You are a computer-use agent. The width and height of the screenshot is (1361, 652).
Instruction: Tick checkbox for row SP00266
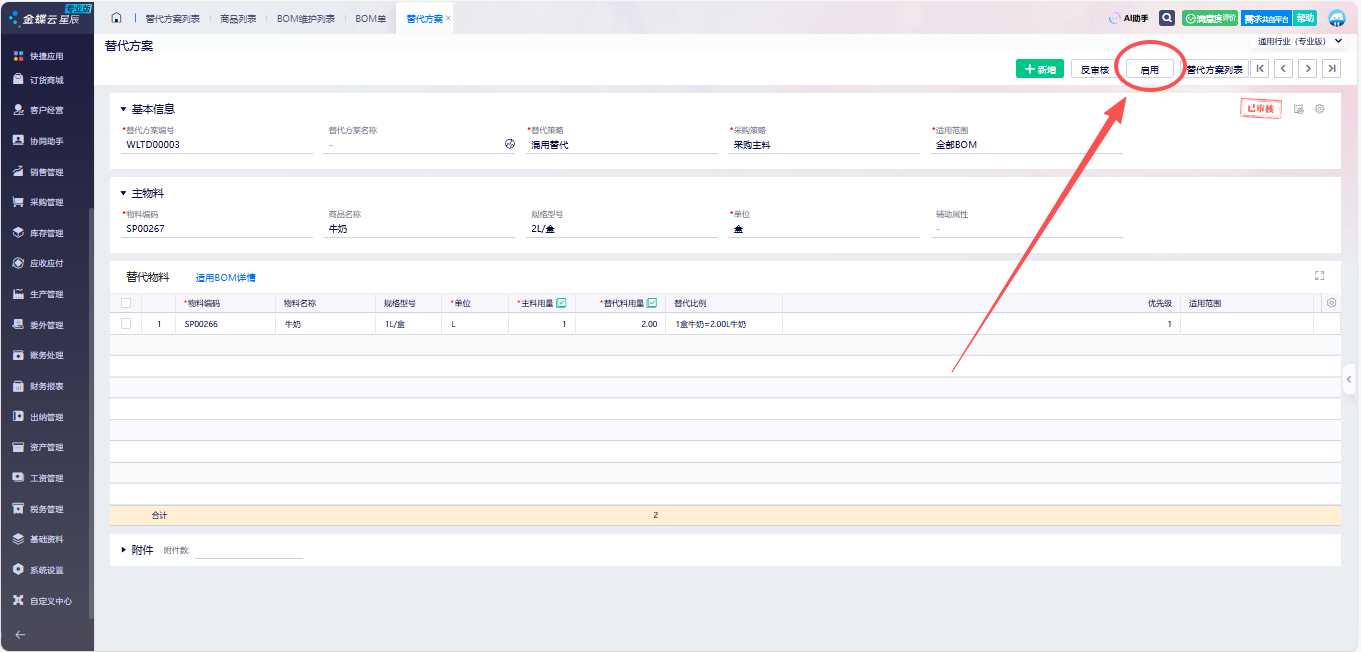coord(126,324)
